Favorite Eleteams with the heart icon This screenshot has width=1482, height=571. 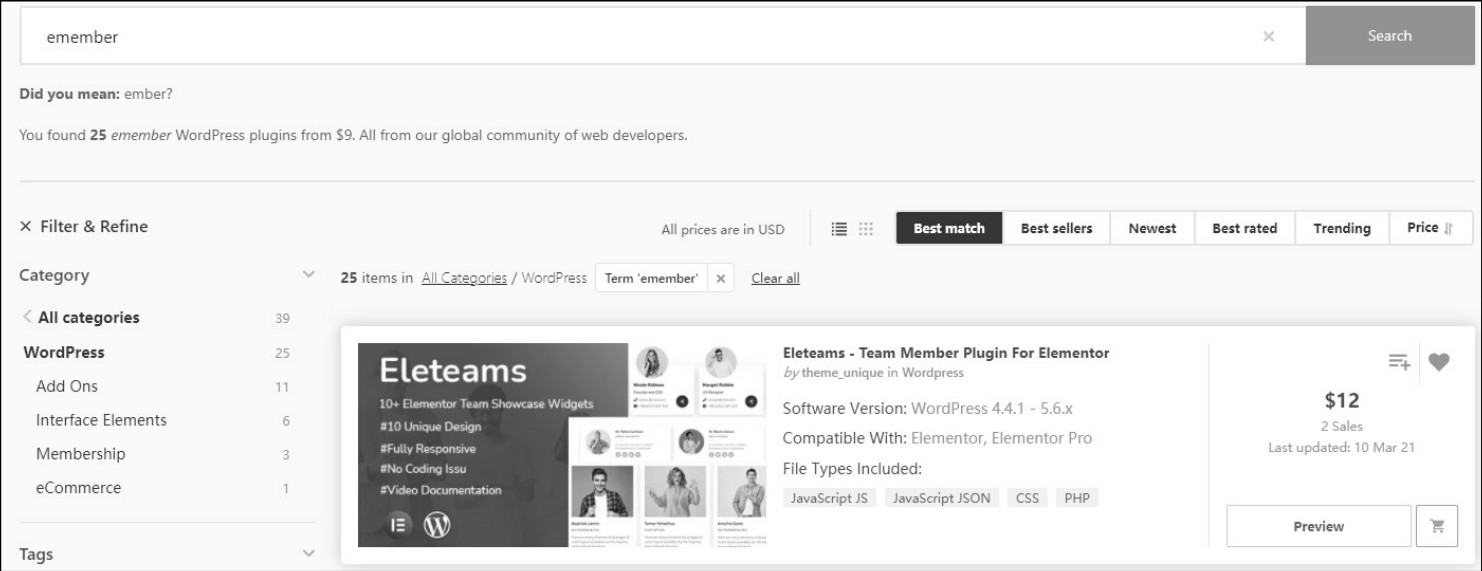pyautogui.click(x=1438, y=361)
